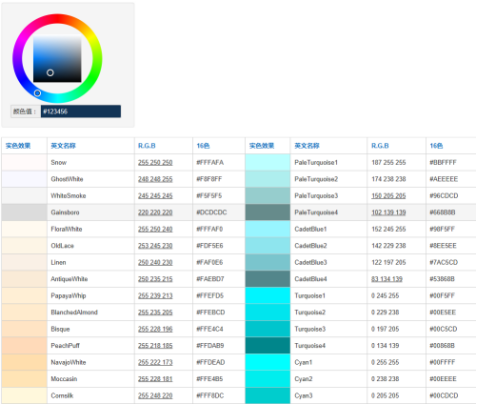Open the RGB link 255 218 185
The height and width of the screenshot is (404, 477).
(x=155, y=346)
